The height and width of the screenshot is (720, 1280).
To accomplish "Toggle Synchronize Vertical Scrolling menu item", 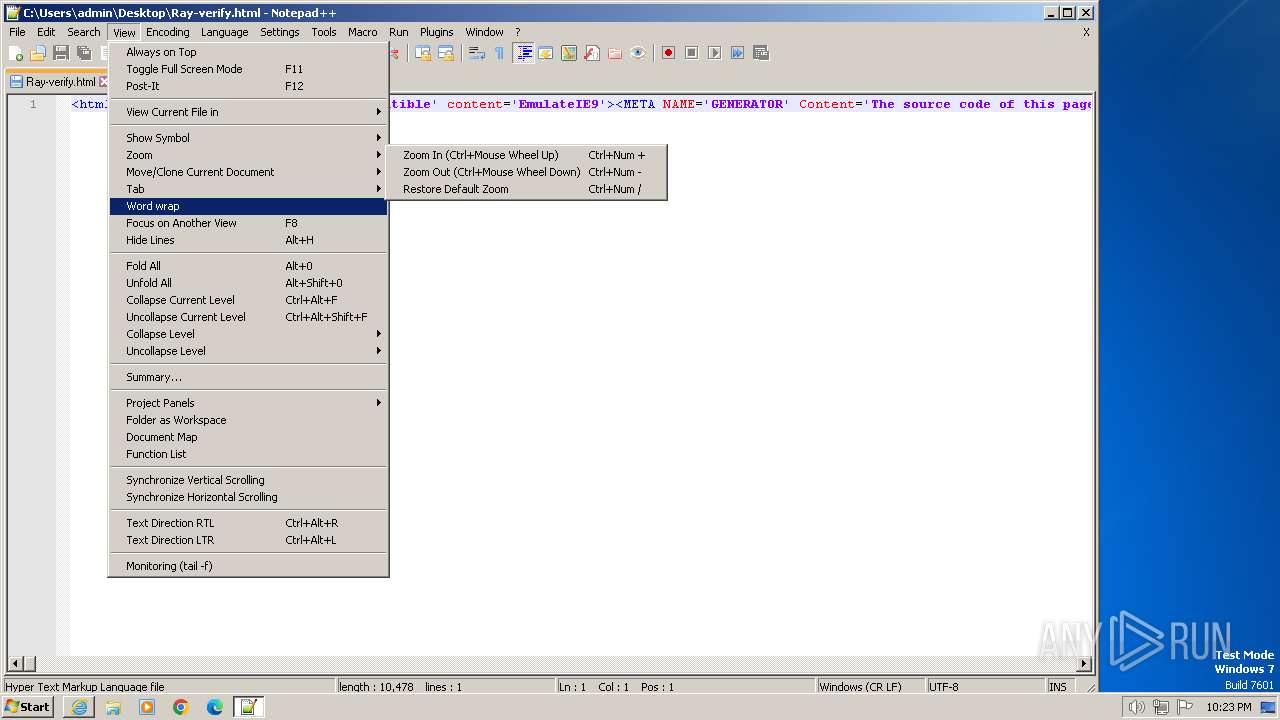I will [248, 480].
